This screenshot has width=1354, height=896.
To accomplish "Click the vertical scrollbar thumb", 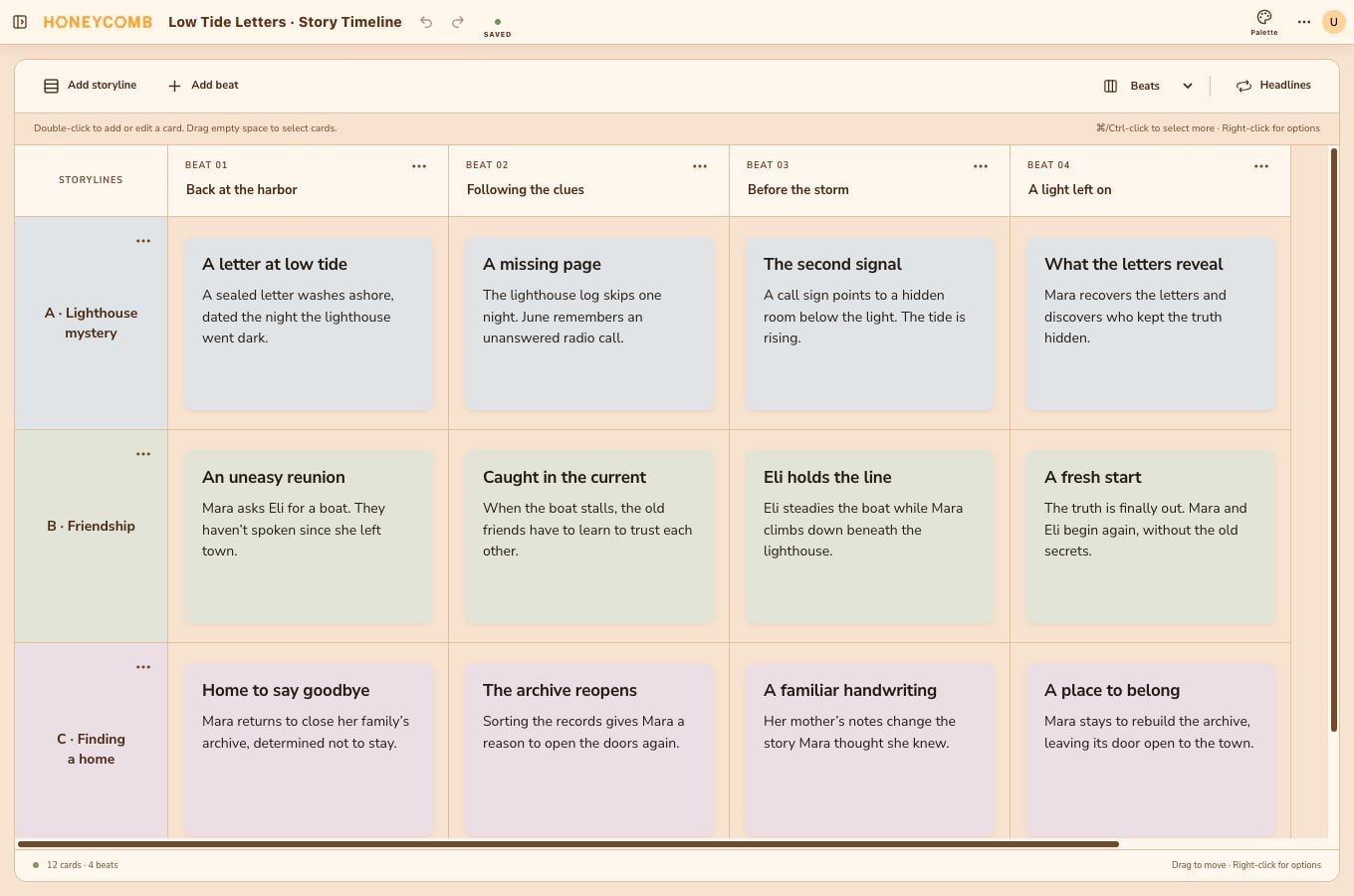I will point(1334,440).
